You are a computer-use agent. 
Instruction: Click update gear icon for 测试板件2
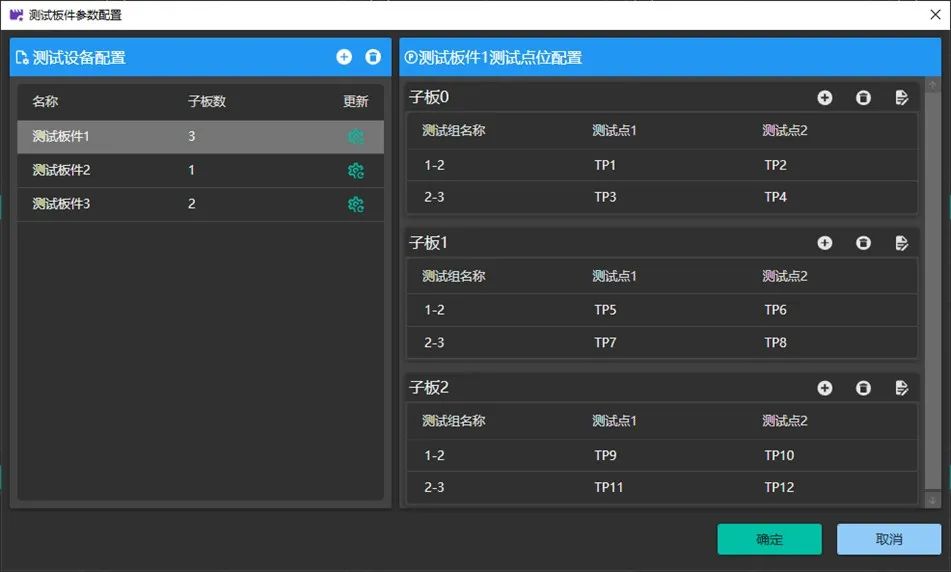355,171
